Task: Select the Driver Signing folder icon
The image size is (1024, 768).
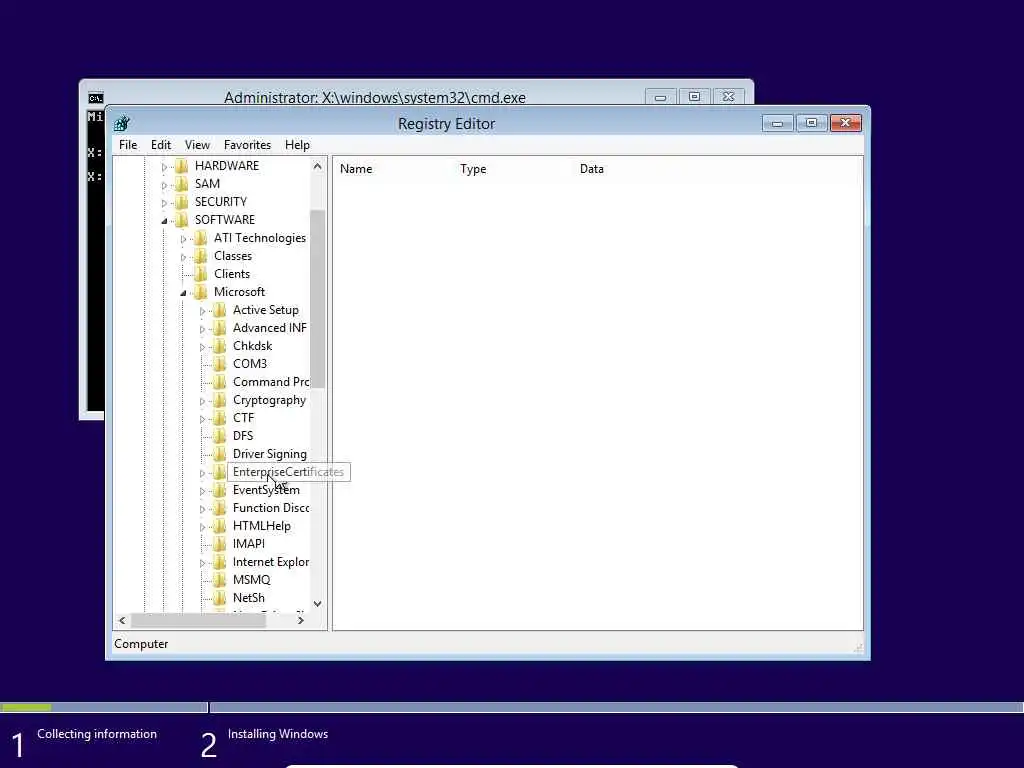Action: coord(219,453)
